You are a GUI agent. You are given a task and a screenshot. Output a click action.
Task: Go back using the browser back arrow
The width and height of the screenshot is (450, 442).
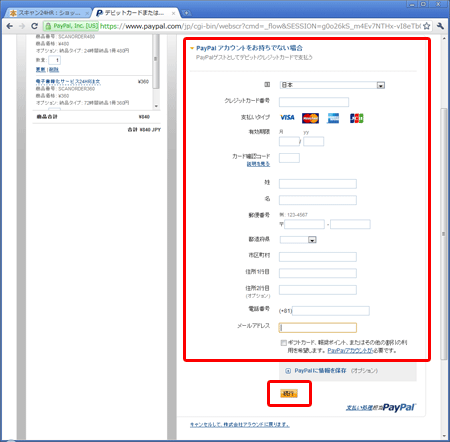coord(10,26)
